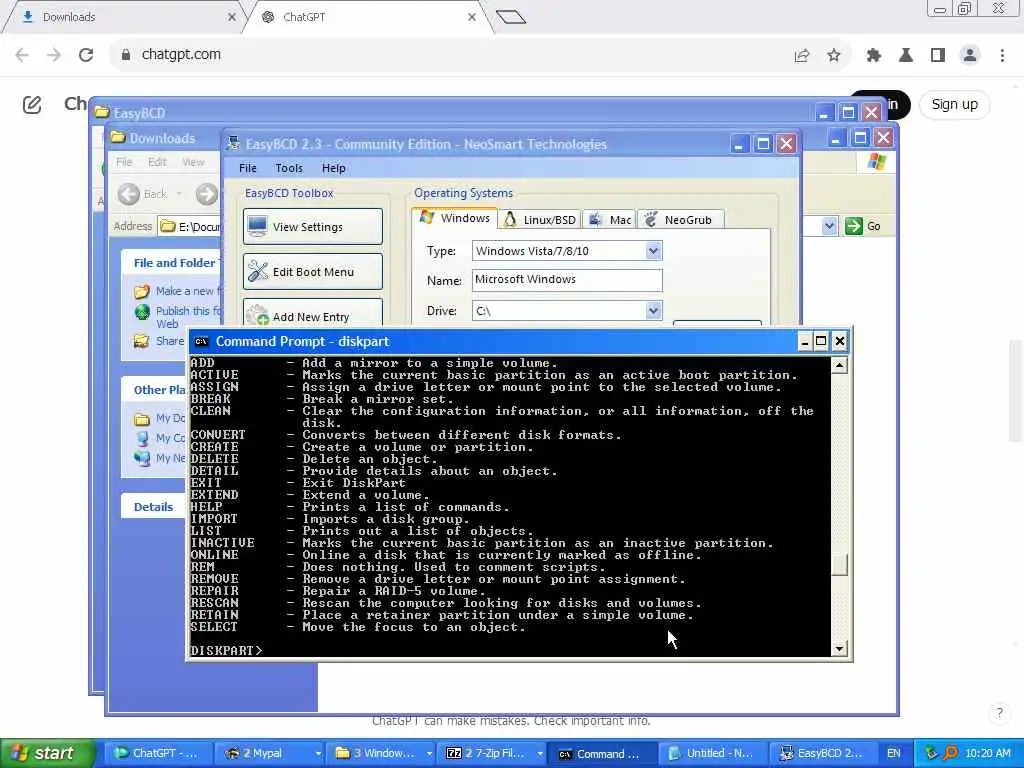
Task: Open Command Prompt system menu icon
Action: [201, 342]
